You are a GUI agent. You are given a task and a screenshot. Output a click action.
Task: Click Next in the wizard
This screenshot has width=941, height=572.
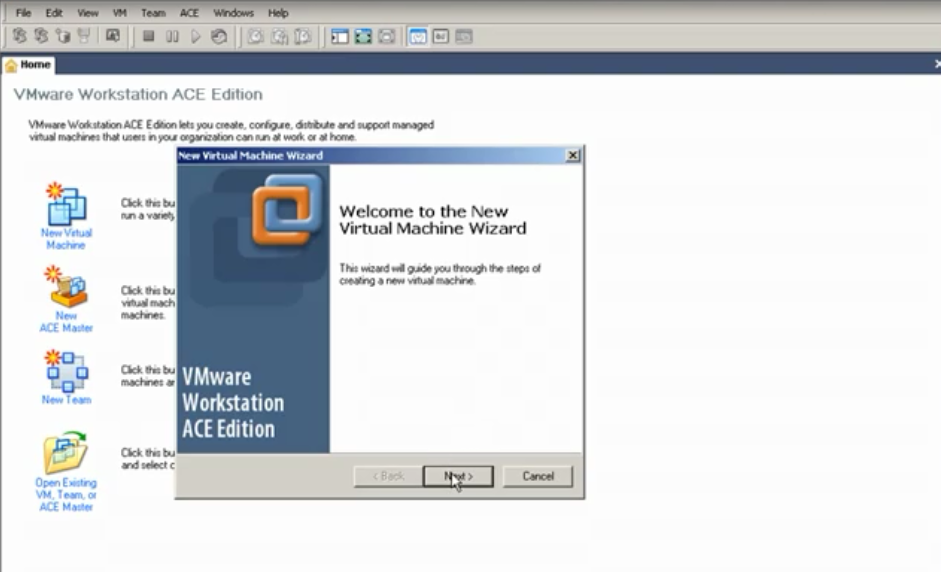pos(458,476)
